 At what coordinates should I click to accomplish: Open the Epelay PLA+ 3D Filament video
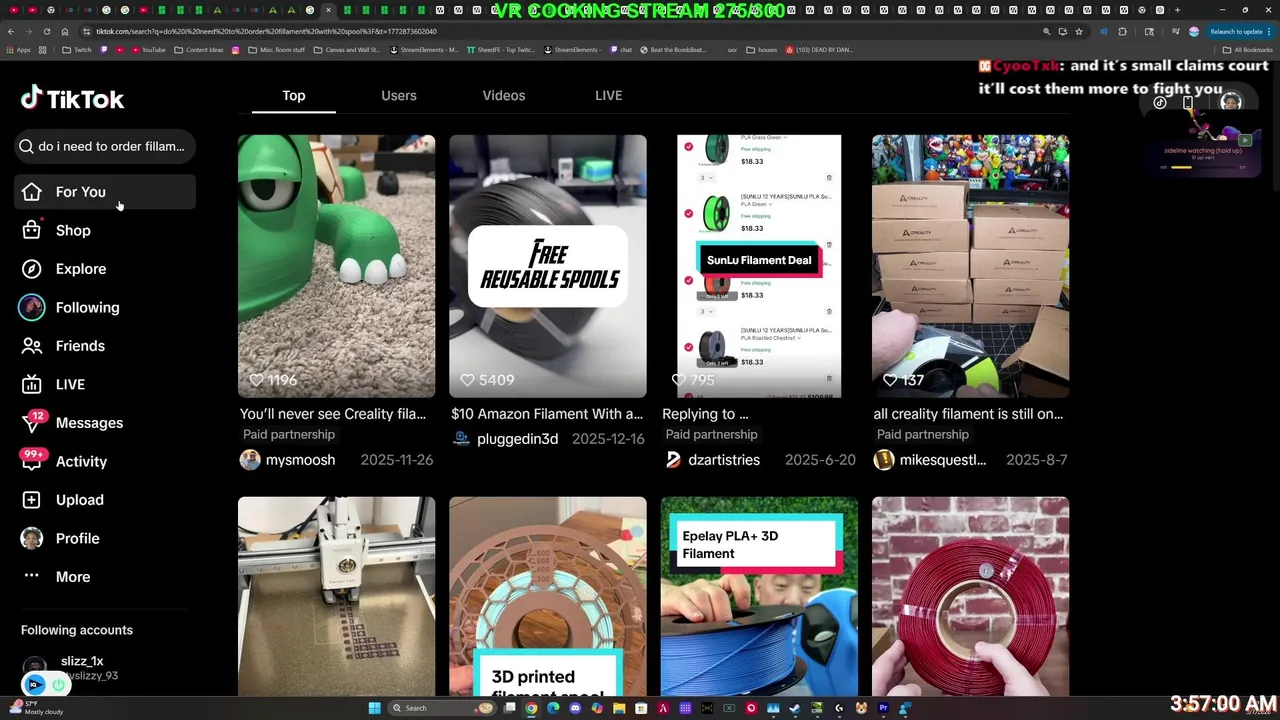759,596
